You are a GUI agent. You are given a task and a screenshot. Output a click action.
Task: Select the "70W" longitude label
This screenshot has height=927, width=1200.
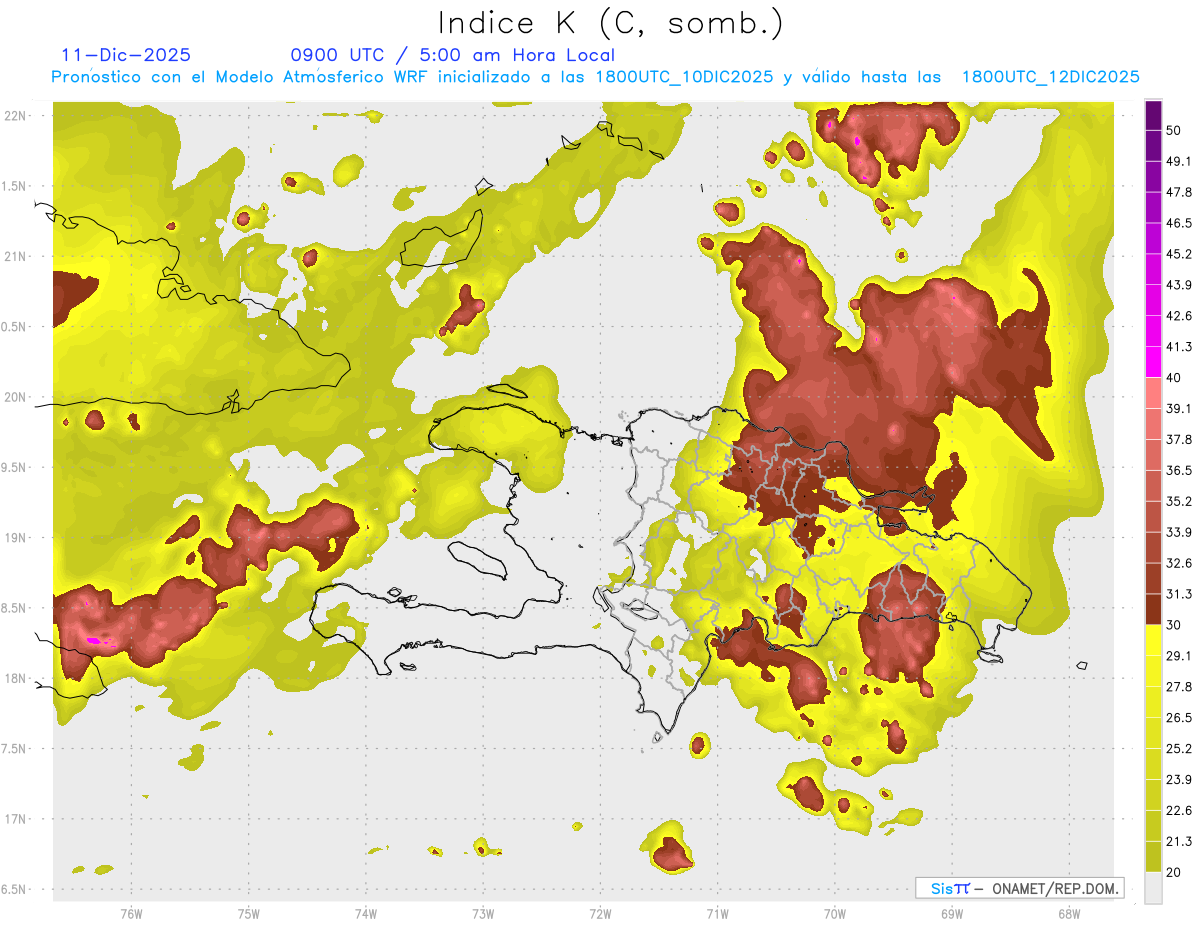pos(834,914)
